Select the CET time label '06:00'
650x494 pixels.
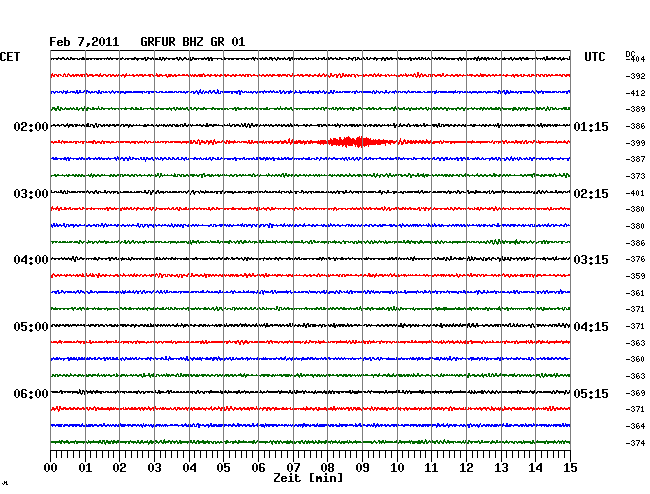point(31,393)
